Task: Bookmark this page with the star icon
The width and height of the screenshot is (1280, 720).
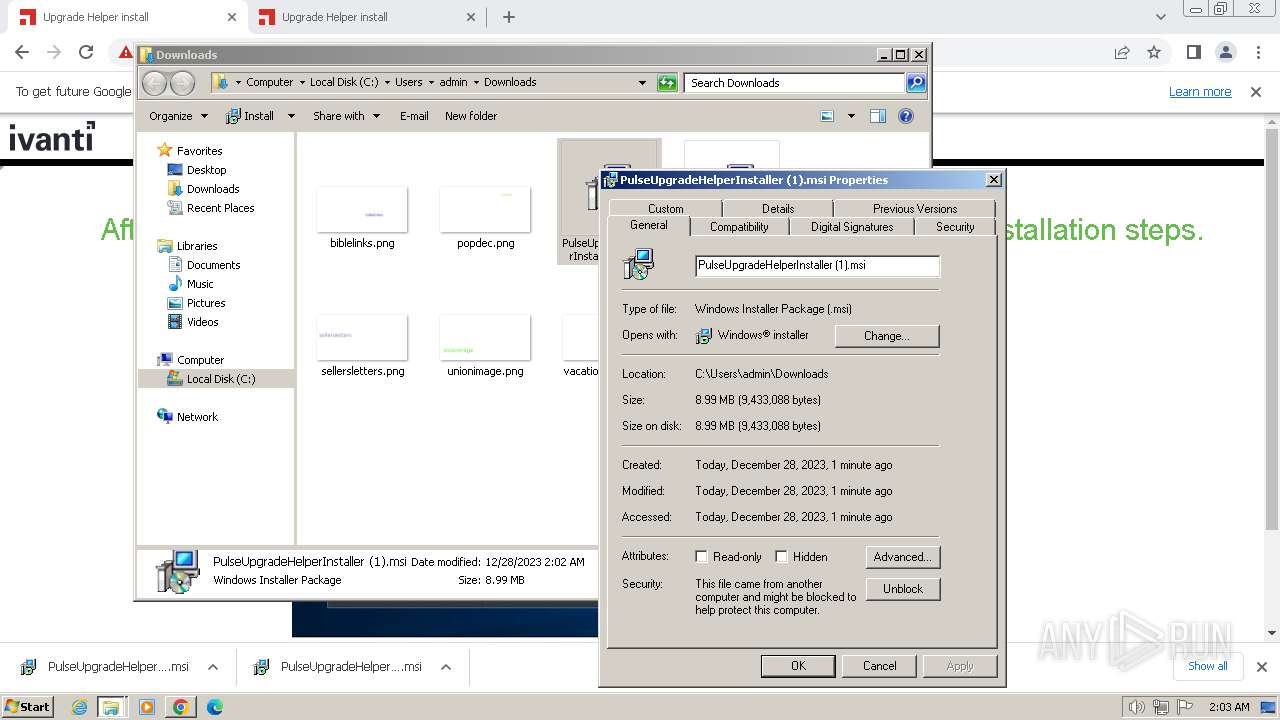Action: pyautogui.click(x=1154, y=52)
